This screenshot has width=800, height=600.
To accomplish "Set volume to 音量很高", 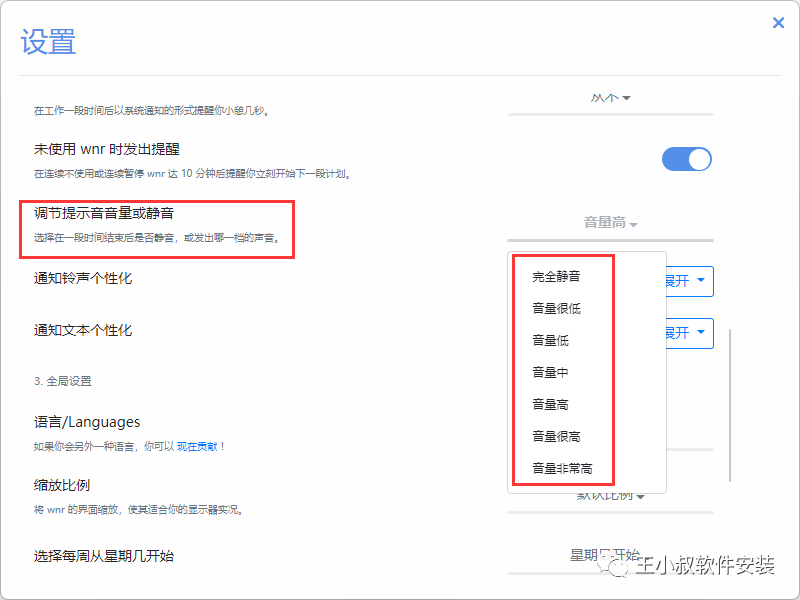I will (x=557, y=436).
